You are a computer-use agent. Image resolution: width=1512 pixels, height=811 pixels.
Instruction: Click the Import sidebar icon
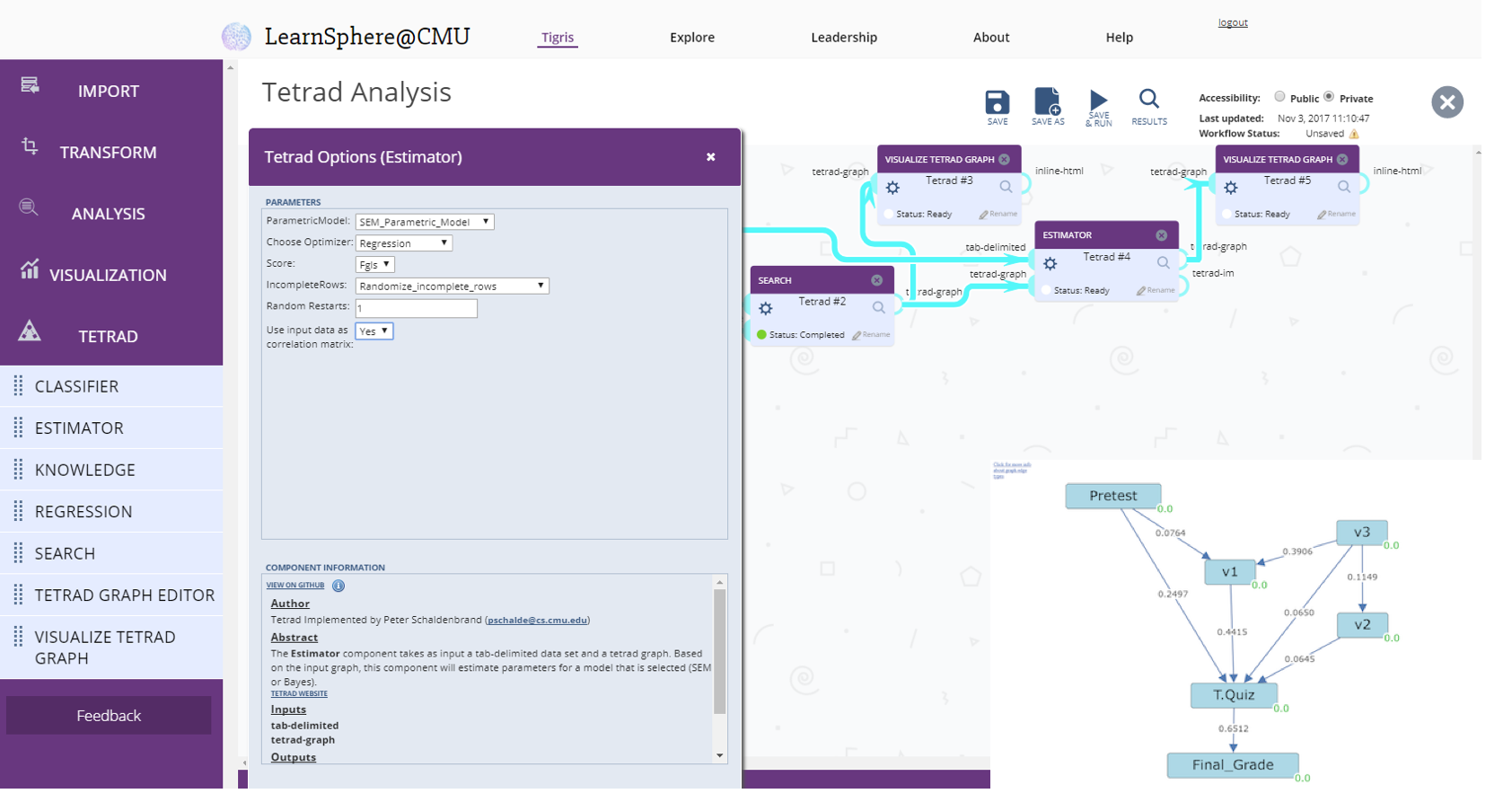(30, 84)
